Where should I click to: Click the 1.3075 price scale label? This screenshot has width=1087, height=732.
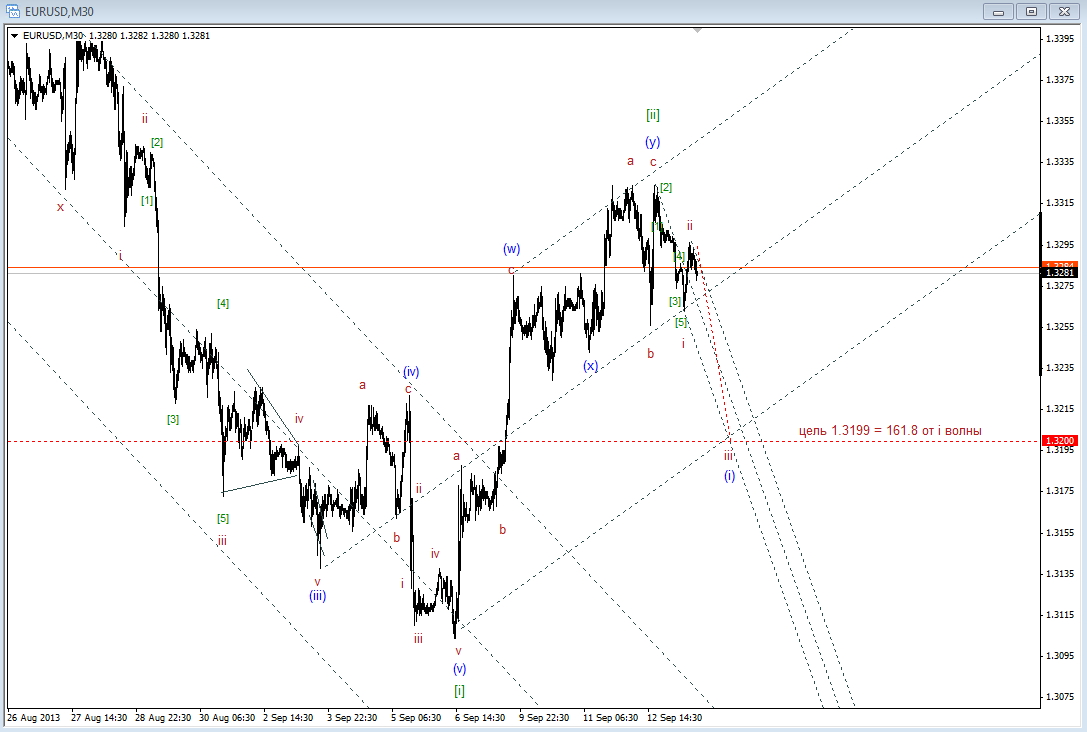(1060, 697)
